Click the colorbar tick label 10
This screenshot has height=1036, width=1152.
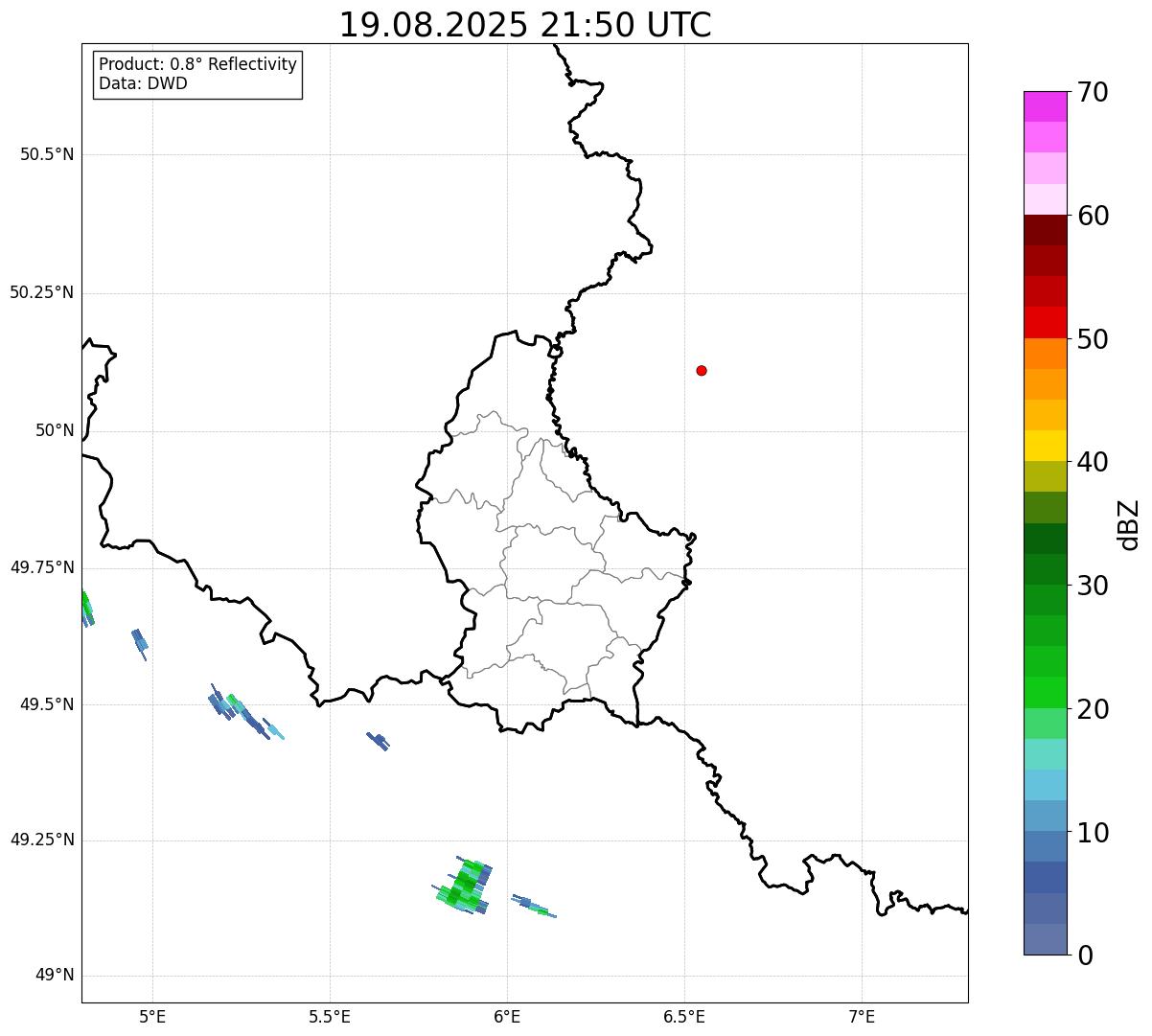1093,832
